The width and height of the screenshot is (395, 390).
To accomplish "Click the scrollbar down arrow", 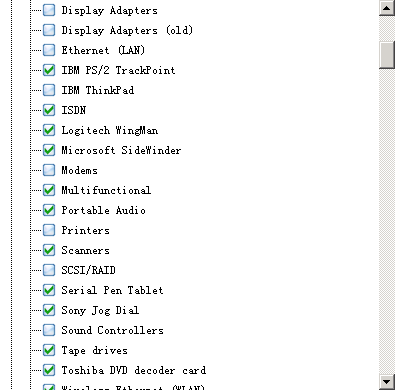I will tap(387, 382).
